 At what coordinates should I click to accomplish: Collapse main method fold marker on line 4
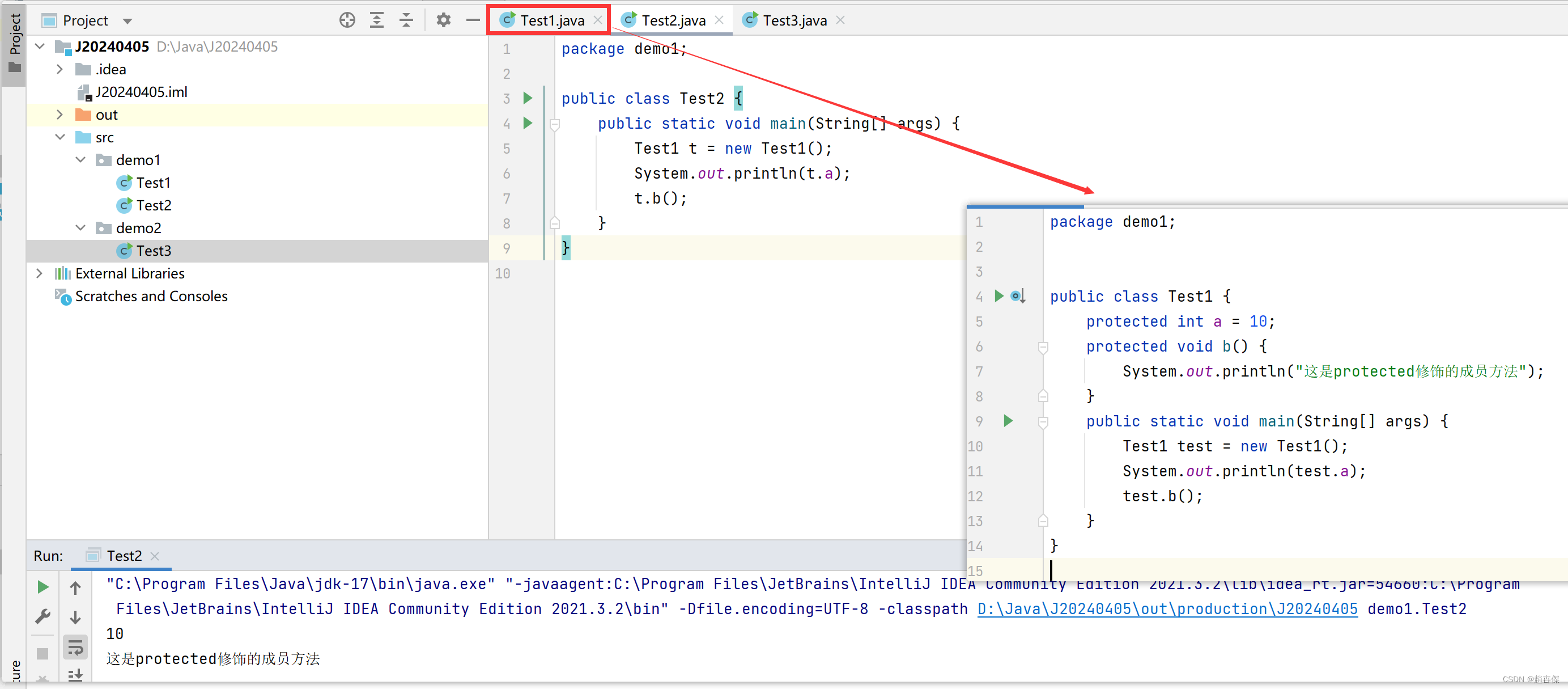[555, 124]
